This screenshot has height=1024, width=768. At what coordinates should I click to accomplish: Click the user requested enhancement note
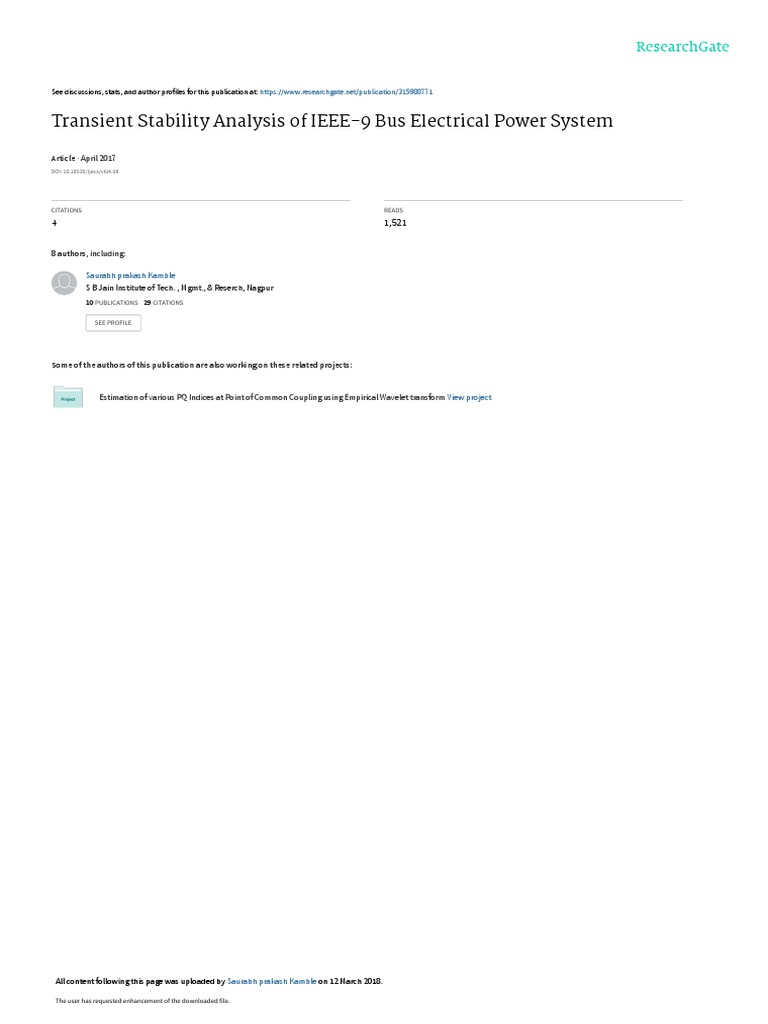(142, 1000)
